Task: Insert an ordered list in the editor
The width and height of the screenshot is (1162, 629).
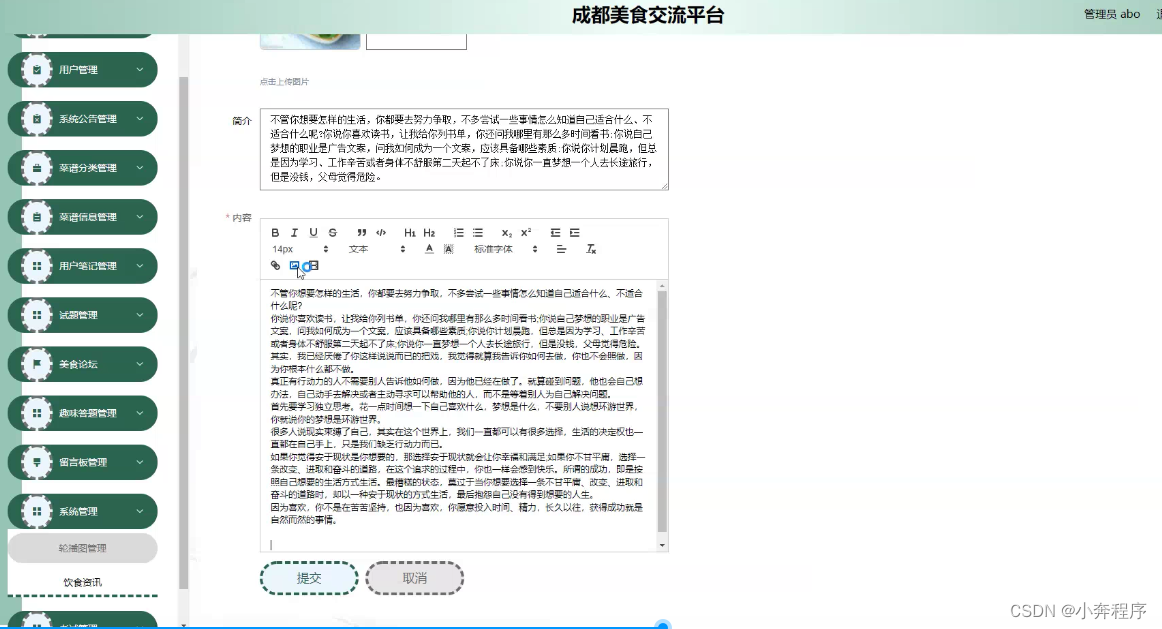Action: (x=459, y=233)
